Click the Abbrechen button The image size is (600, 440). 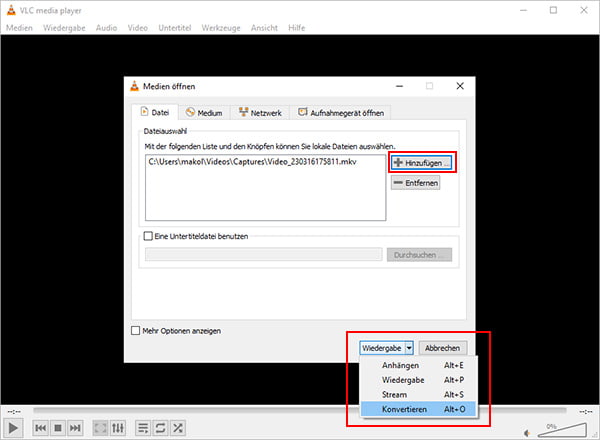click(443, 348)
